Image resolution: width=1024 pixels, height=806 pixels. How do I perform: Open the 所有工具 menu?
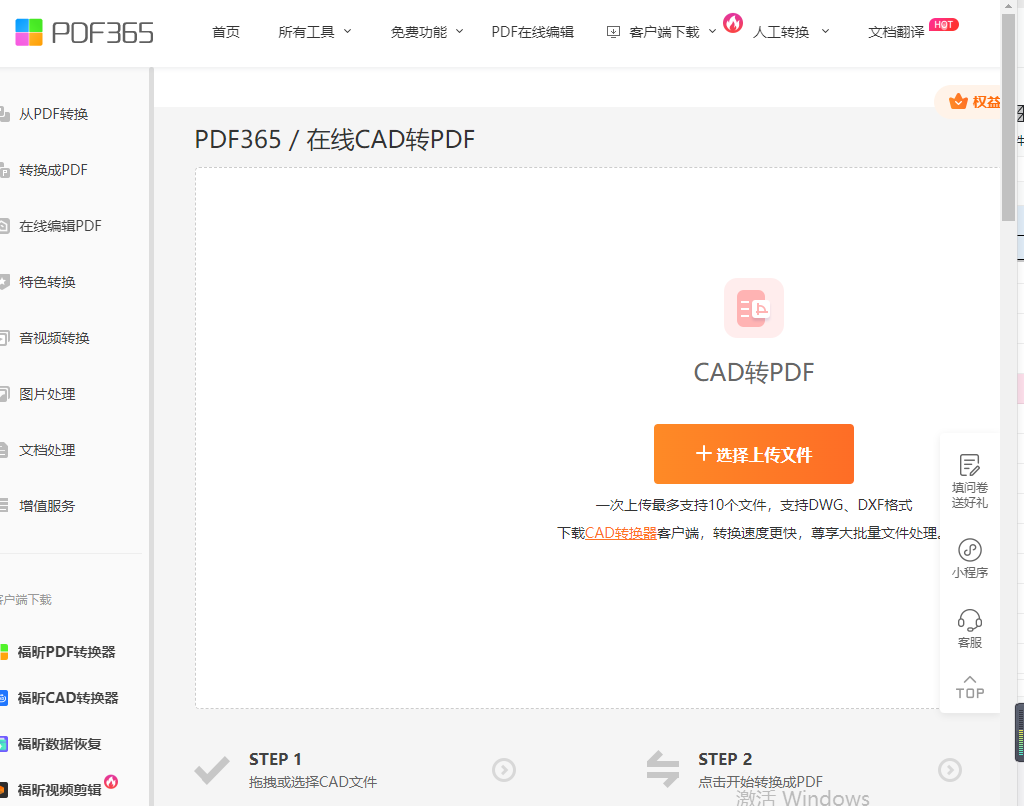click(x=306, y=32)
